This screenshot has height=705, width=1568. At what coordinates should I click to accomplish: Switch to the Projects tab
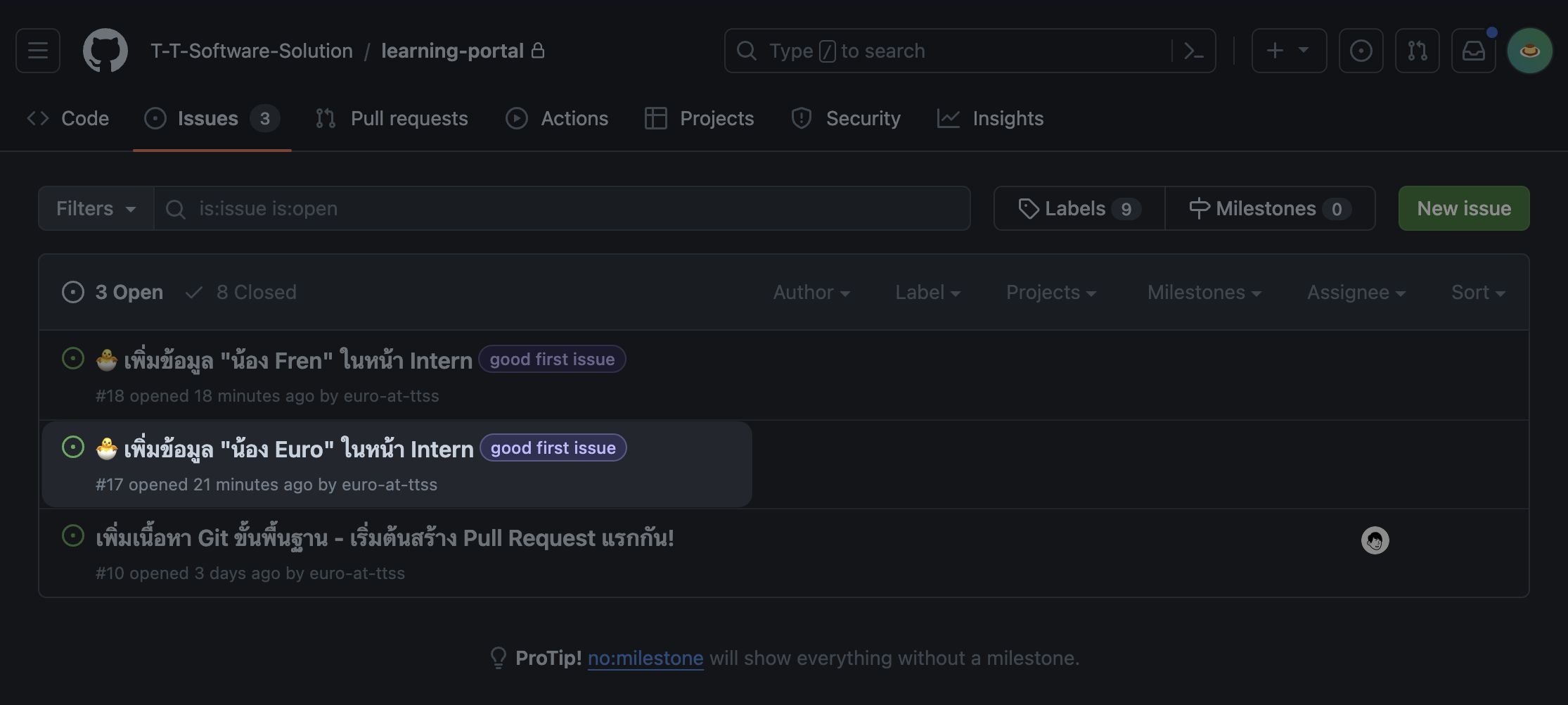coord(700,118)
